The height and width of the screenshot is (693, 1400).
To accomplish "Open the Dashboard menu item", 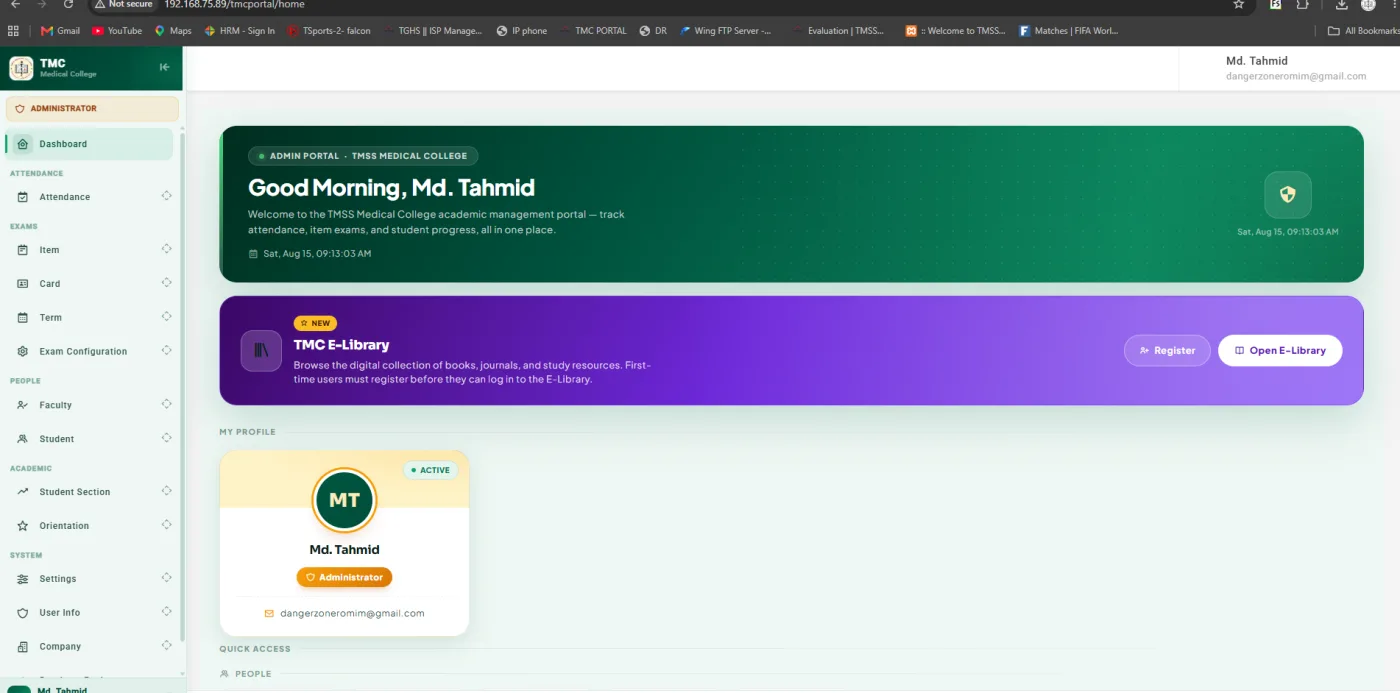I will click(x=89, y=144).
